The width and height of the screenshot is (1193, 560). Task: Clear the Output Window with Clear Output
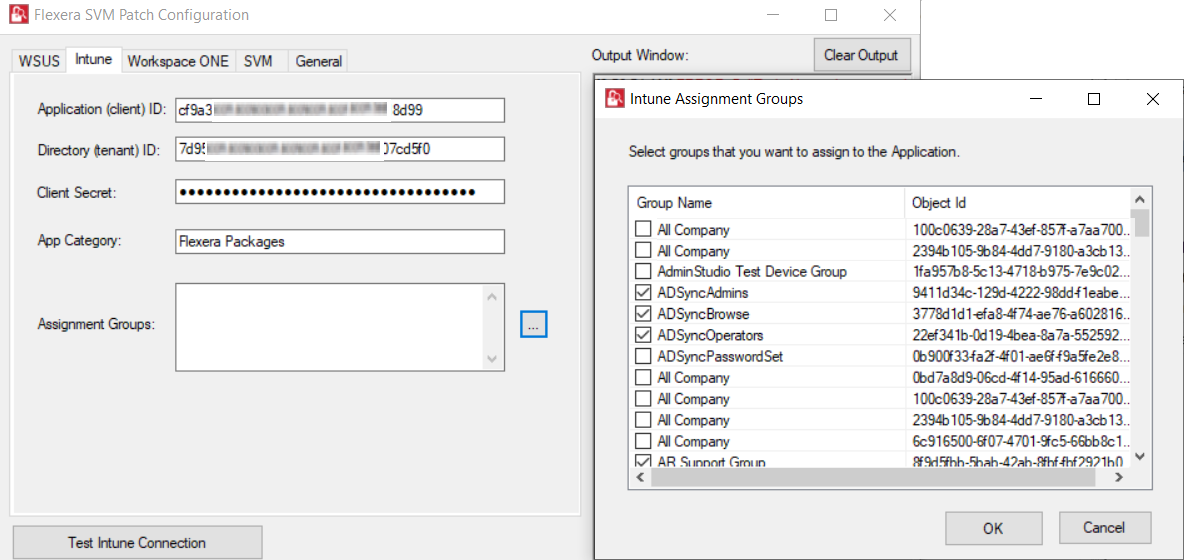coord(861,56)
